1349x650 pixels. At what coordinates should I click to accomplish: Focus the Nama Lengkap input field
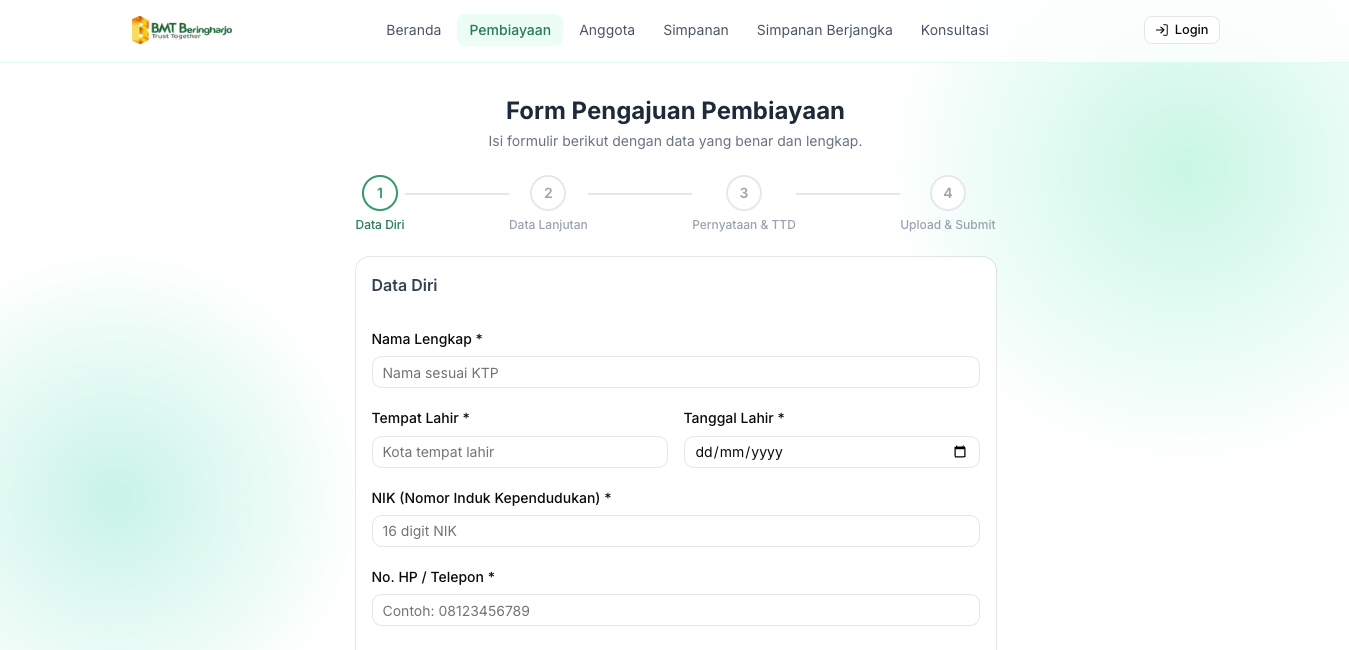coord(676,372)
